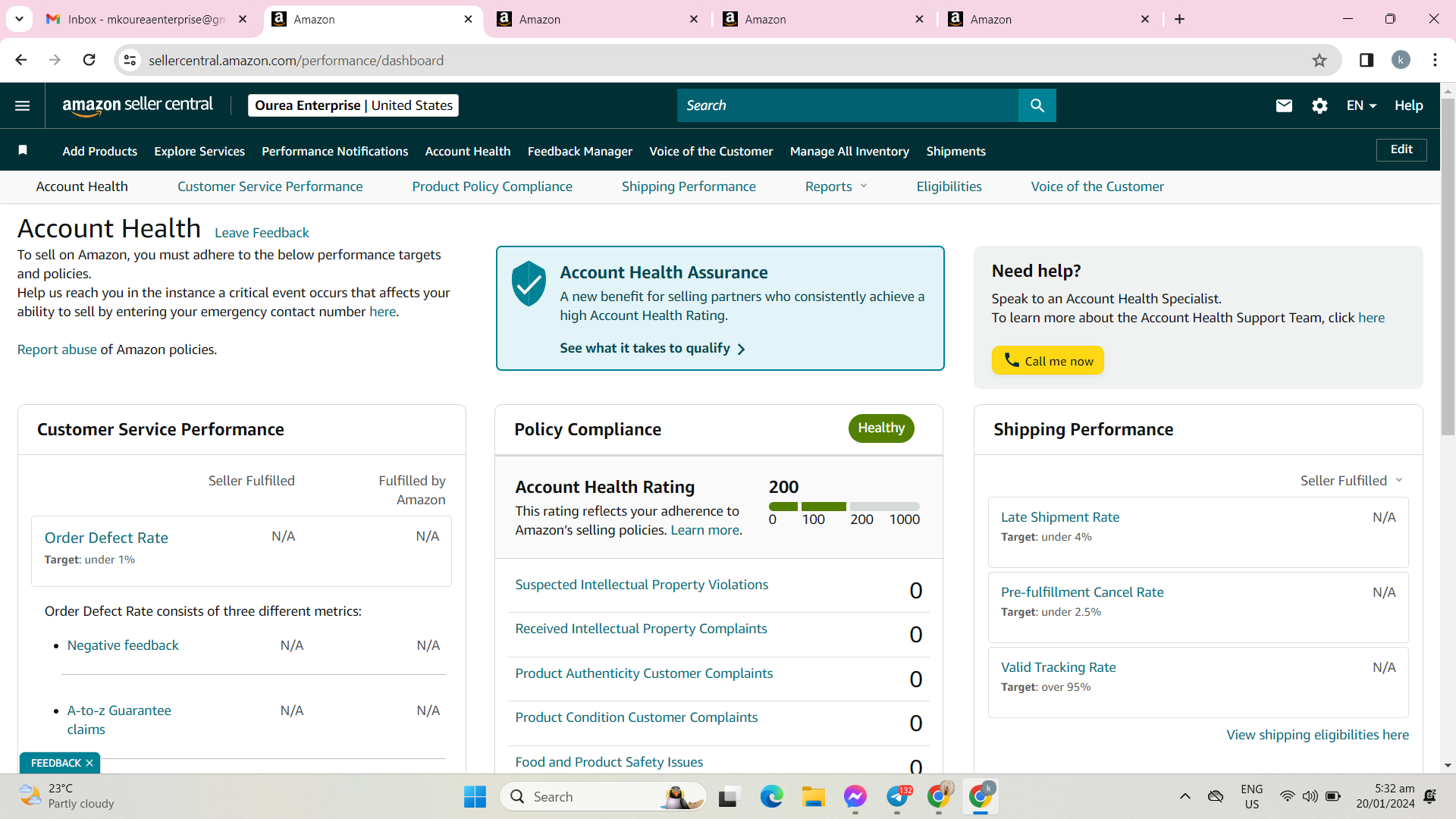Launch Microsoft Edge from the taskbar

click(x=771, y=797)
